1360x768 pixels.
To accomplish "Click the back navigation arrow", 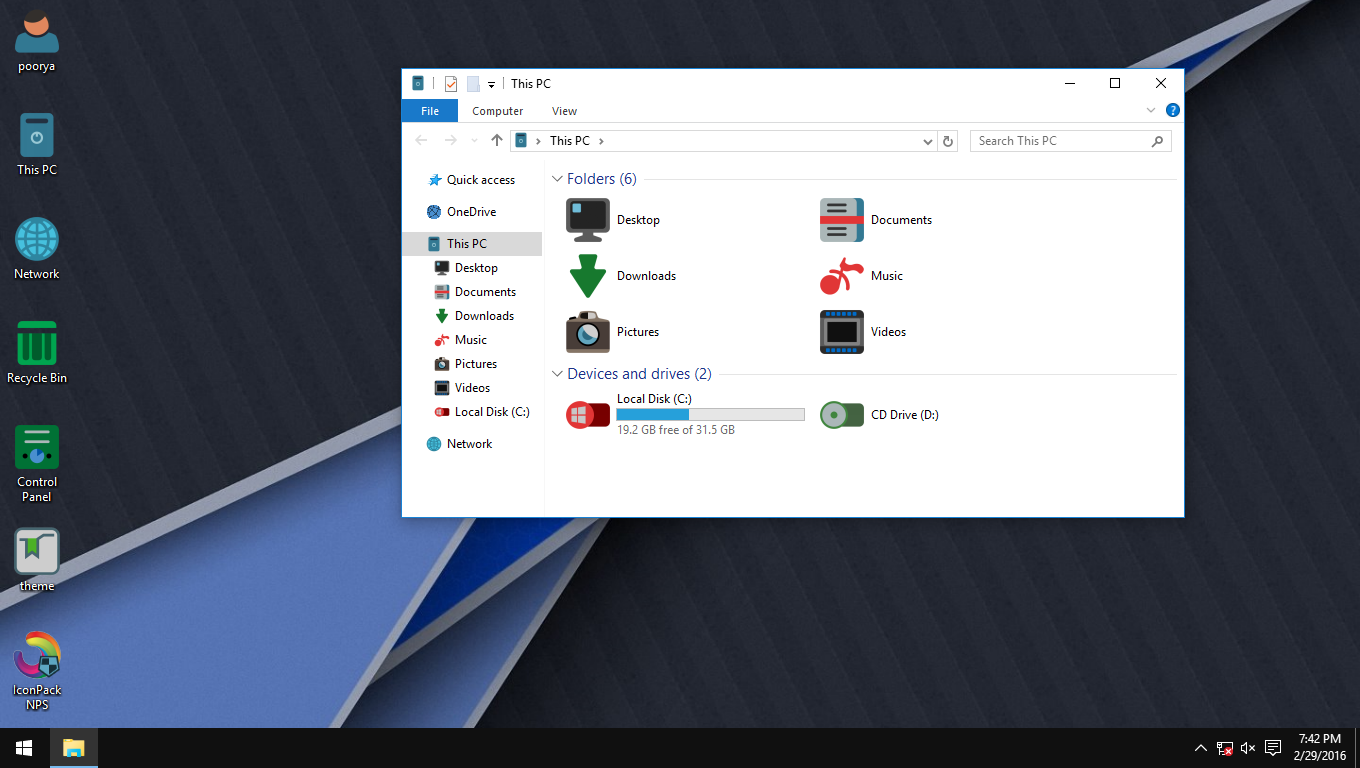I will [421, 140].
